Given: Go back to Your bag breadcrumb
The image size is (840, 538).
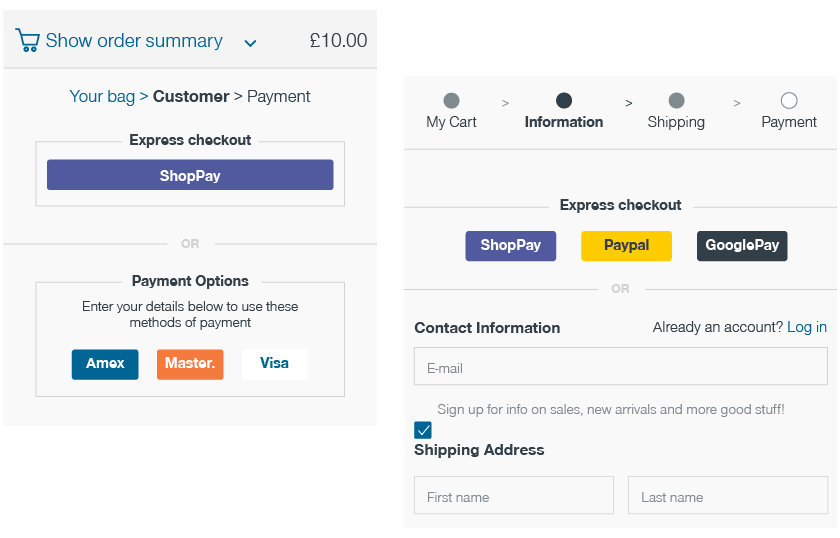Looking at the screenshot, I should click(102, 96).
